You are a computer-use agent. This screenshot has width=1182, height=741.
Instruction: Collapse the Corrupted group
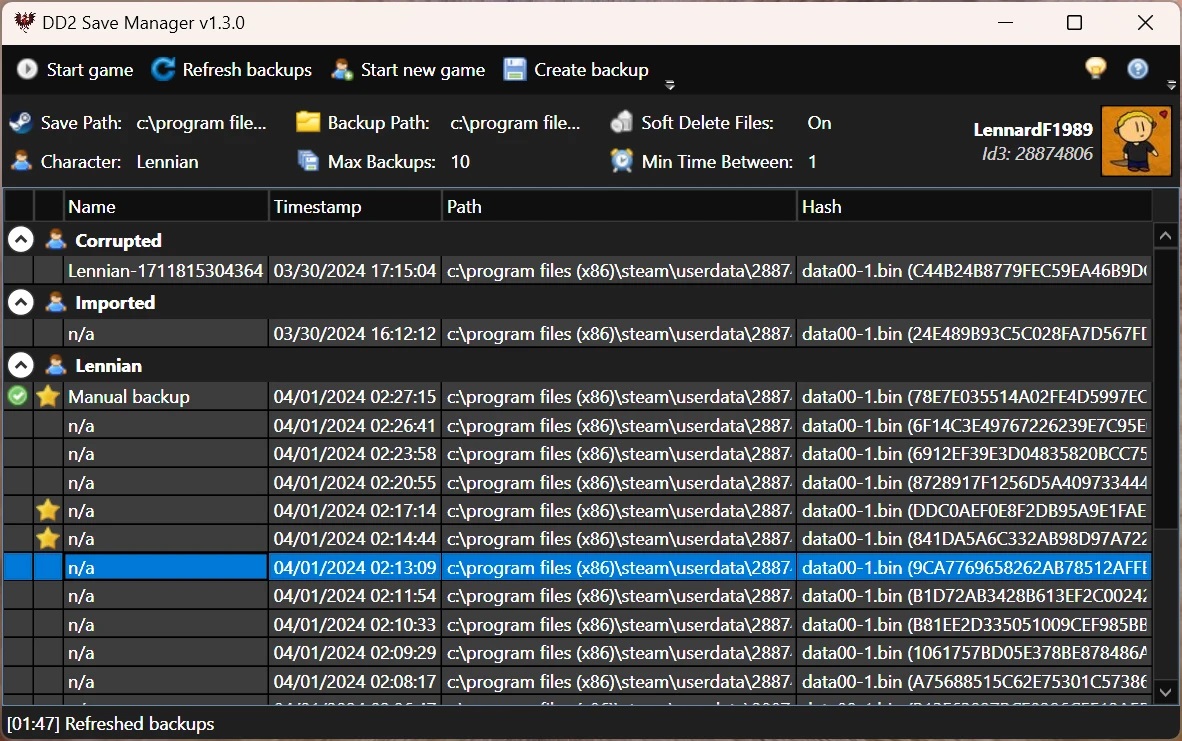[21, 240]
